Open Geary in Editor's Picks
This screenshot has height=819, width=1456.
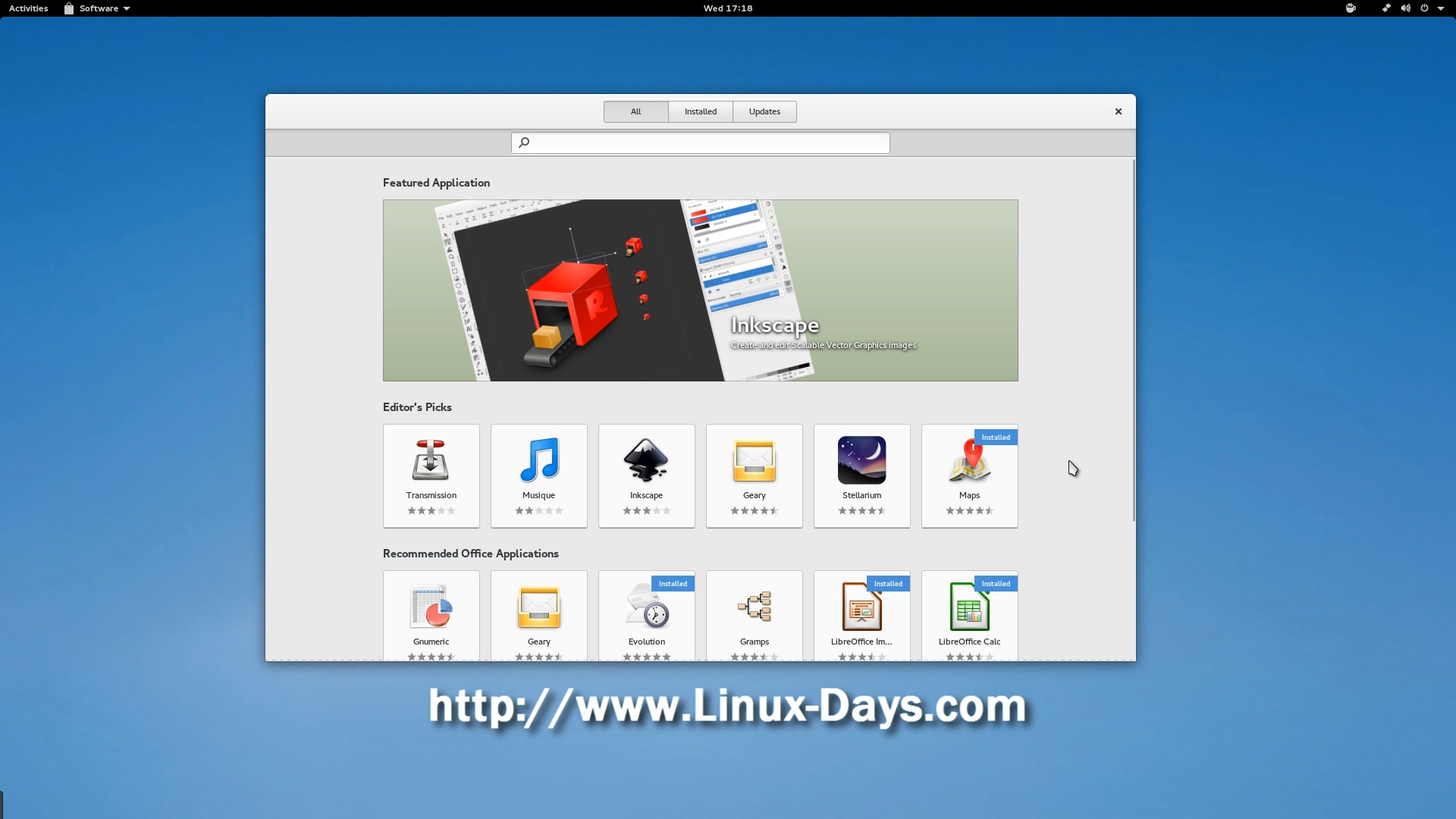pos(754,475)
